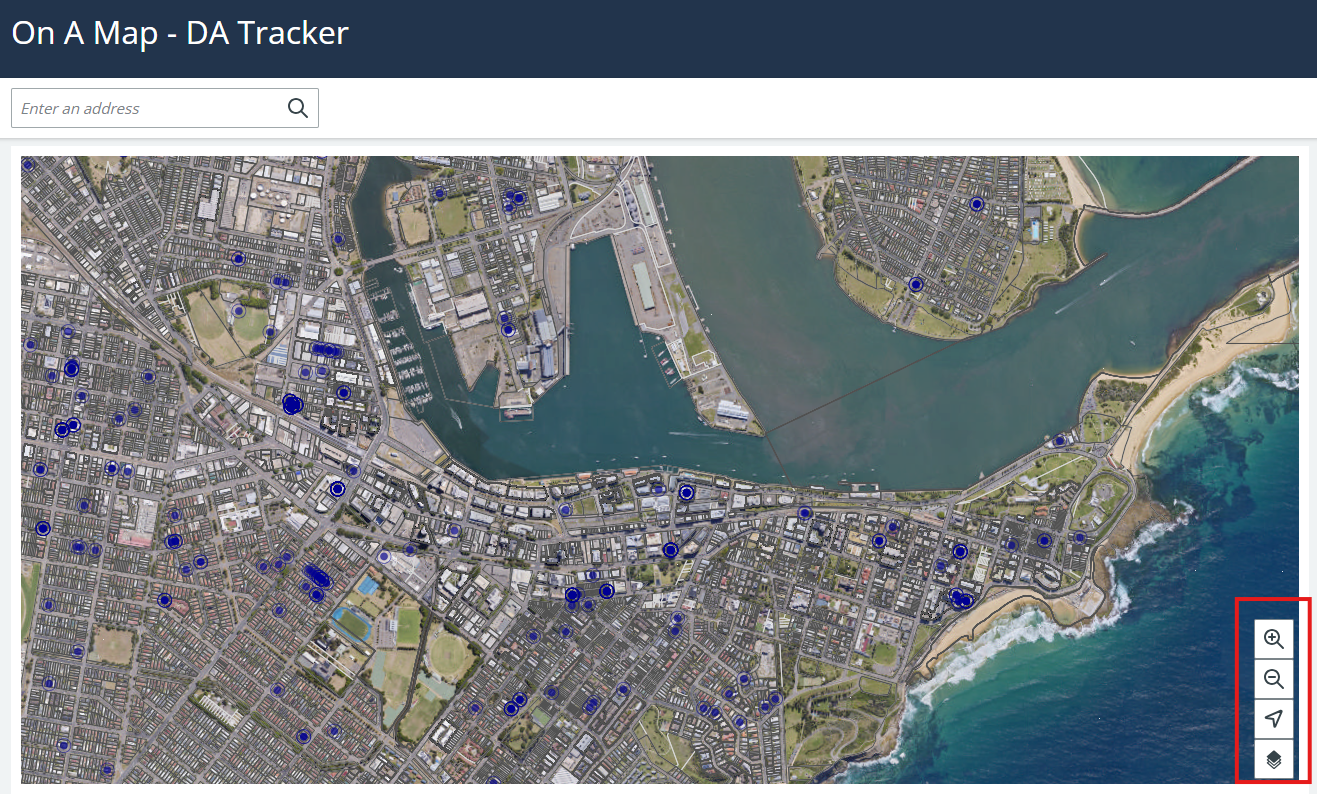The width and height of the screenshot is (1317, 794).
Task: Click the marker with the thick white ring
Action: click(x=338, y=489)
